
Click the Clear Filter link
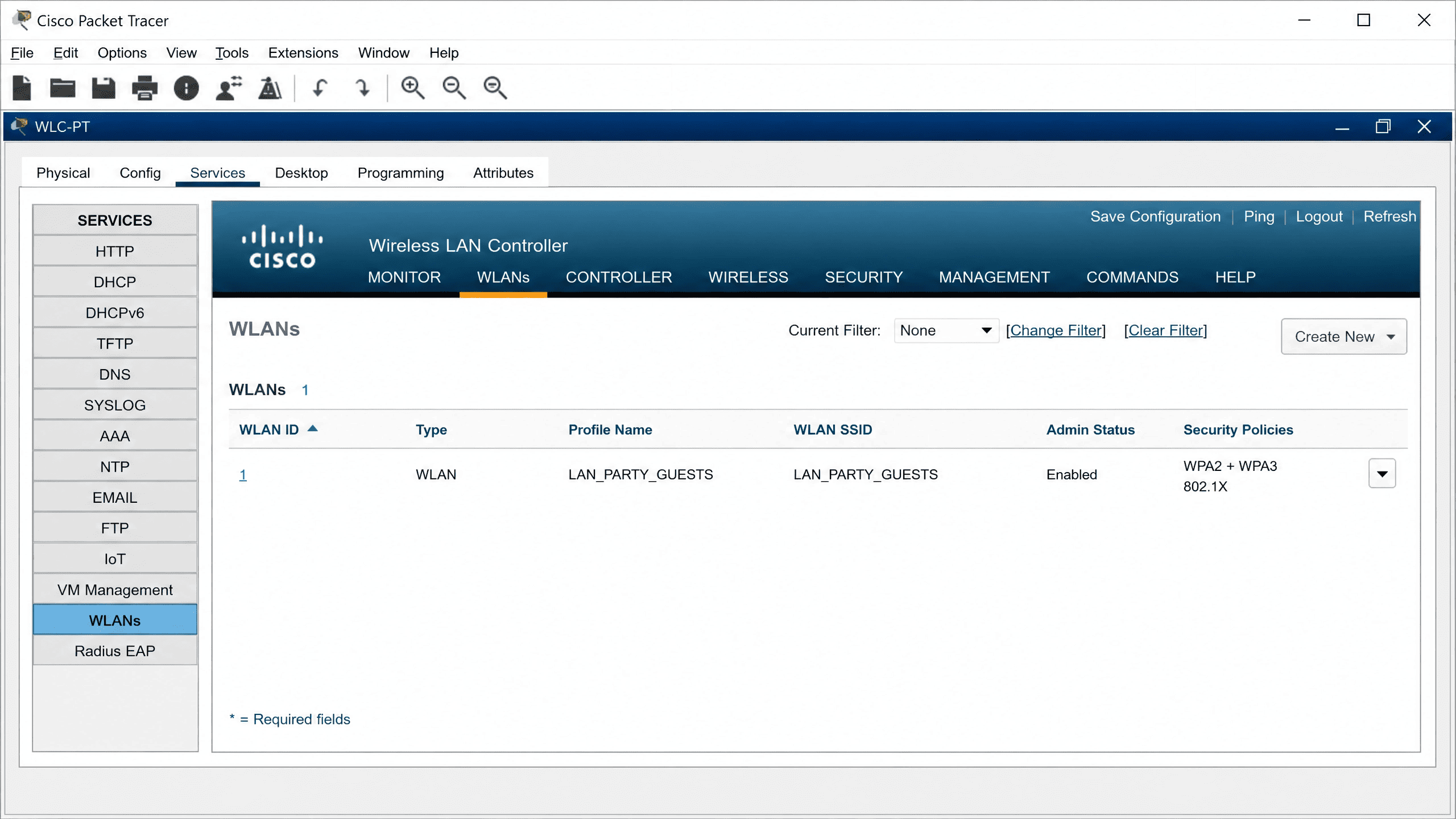click(x=1165, y=330)
